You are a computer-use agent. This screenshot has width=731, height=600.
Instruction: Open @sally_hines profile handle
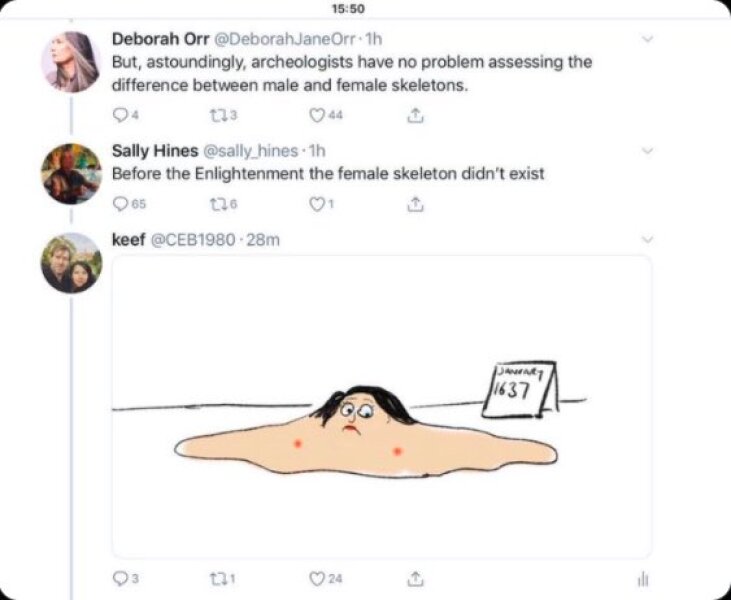coord(249,151)
